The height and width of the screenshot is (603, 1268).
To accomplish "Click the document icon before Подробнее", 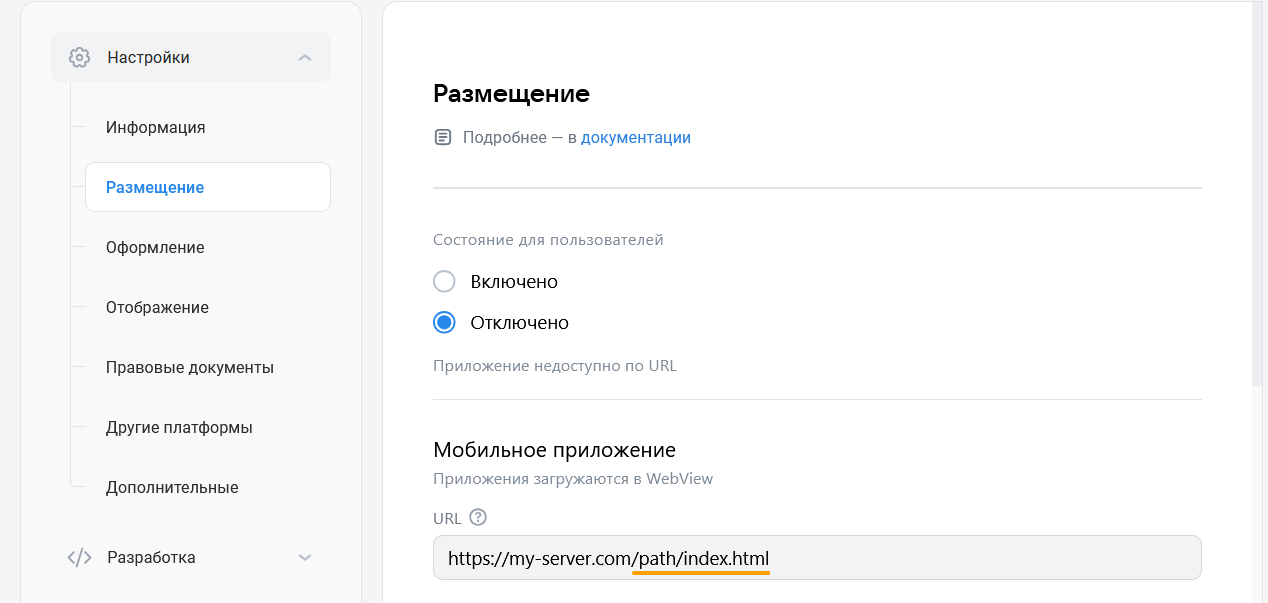I will click(x=443, y=137).
